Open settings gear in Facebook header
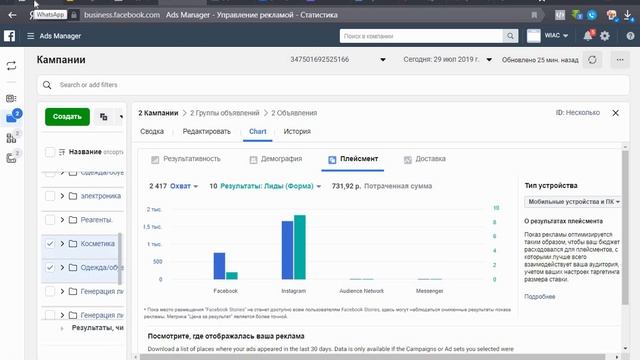640x360 pixels. pos(605,36)
